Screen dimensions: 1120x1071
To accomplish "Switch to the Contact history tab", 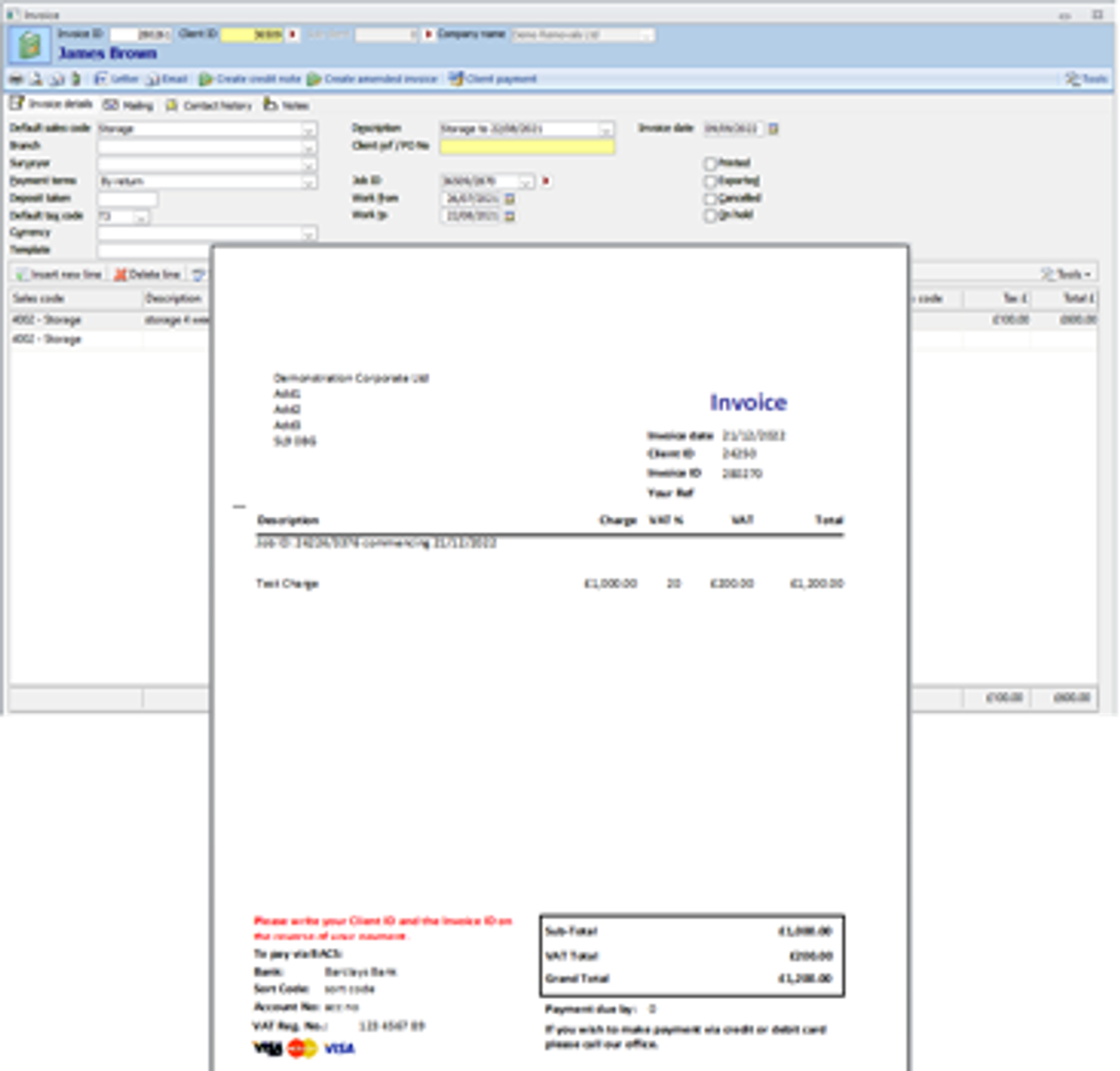I will 208,105.
